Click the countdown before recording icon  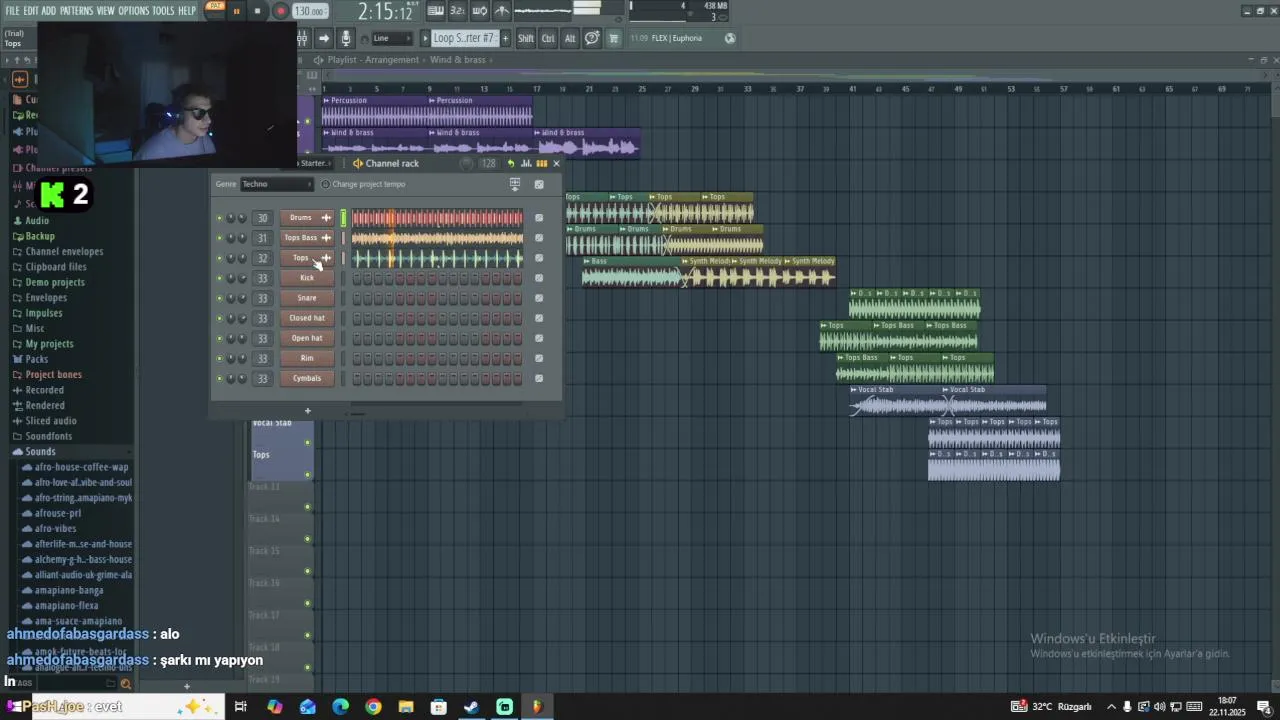tap(457, 11)
